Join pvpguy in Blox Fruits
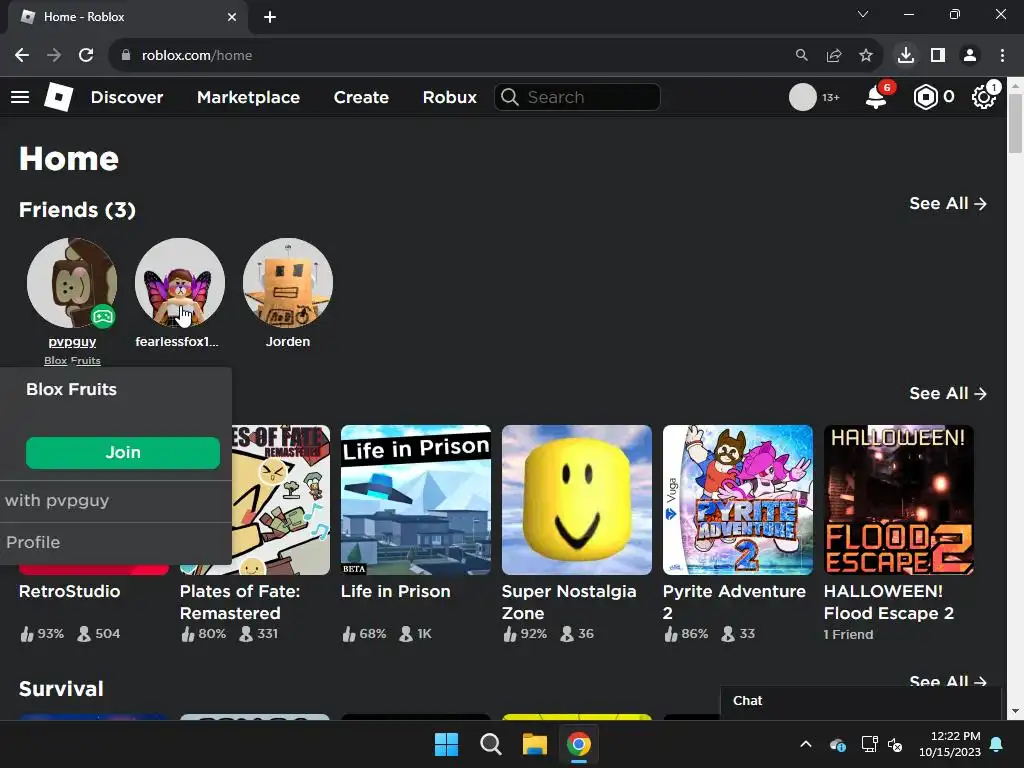 [123, 453]
